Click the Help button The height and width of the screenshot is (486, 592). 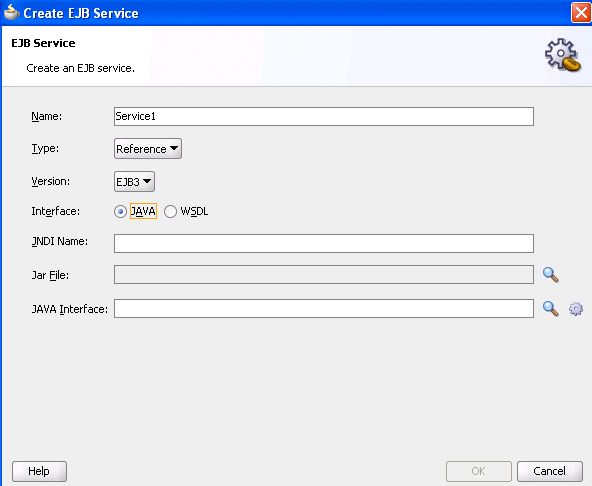(39, 471)
